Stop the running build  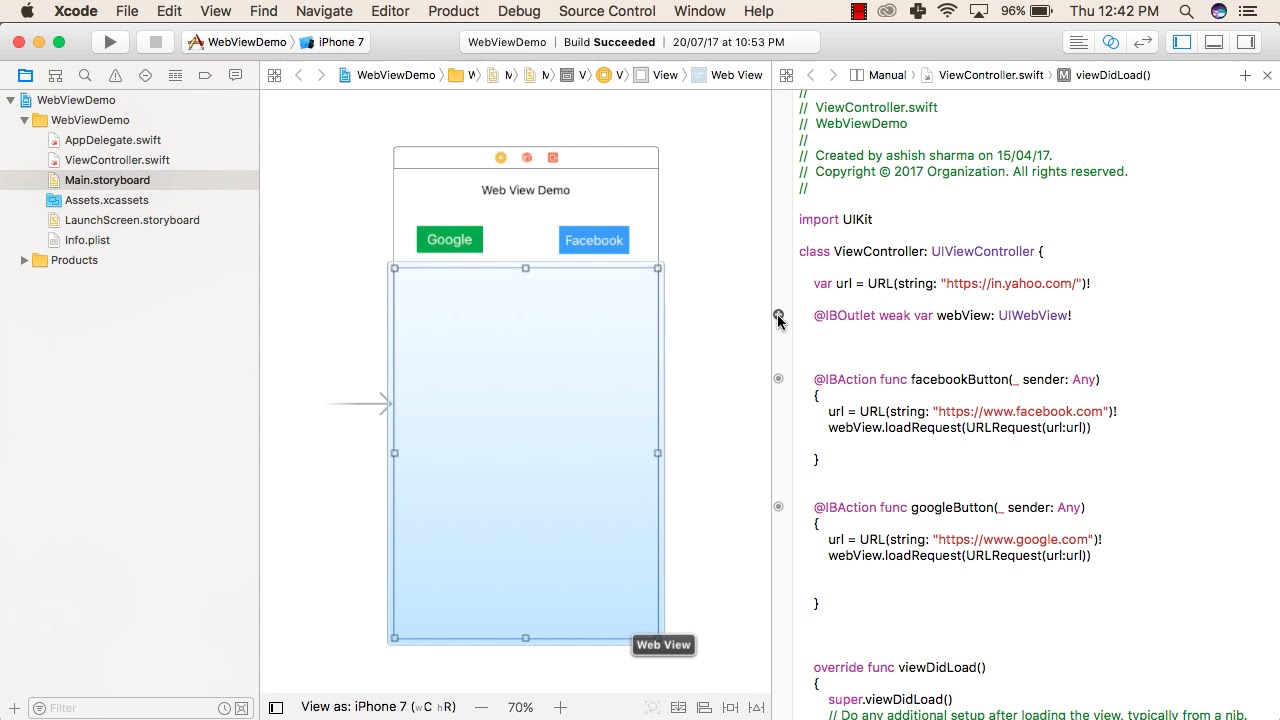(155, 42)
